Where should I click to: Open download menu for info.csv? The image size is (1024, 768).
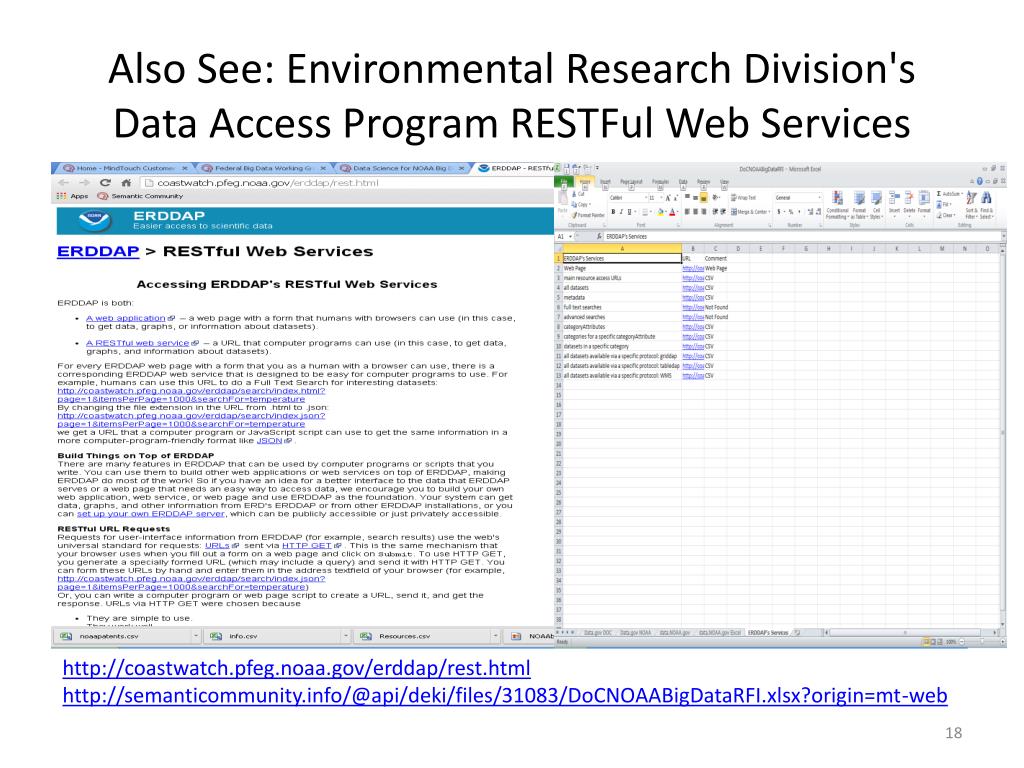click(x=345, y=636)
